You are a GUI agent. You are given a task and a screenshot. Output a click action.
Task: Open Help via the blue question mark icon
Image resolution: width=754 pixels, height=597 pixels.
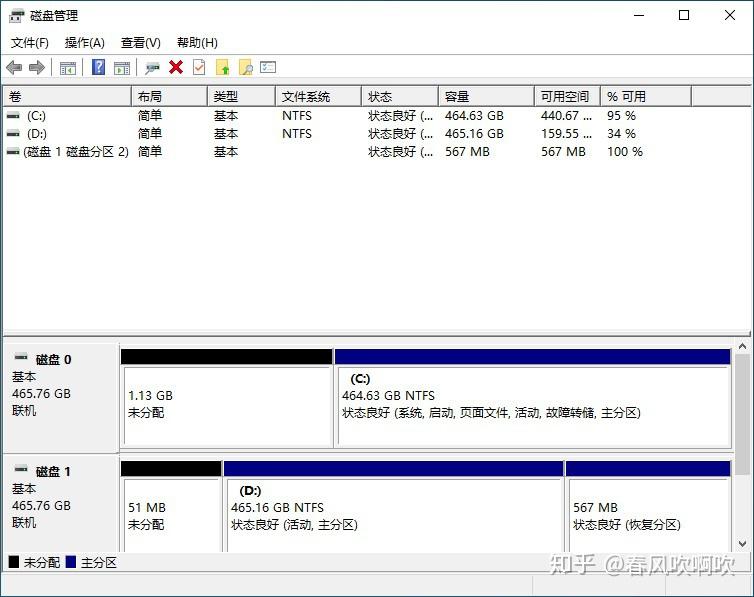tap(98, 67)
